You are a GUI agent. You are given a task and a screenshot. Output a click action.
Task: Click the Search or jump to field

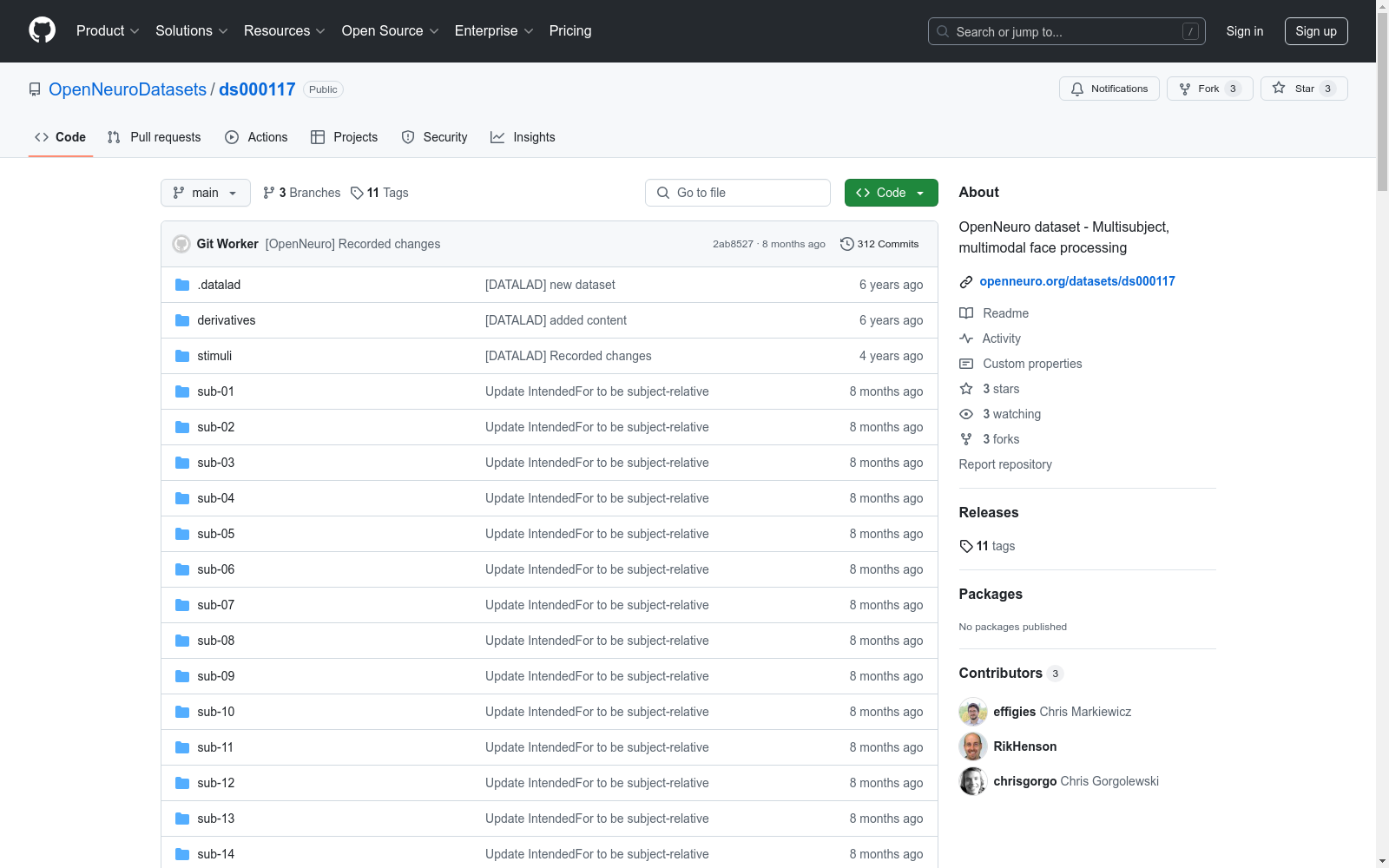[1067, 31]
